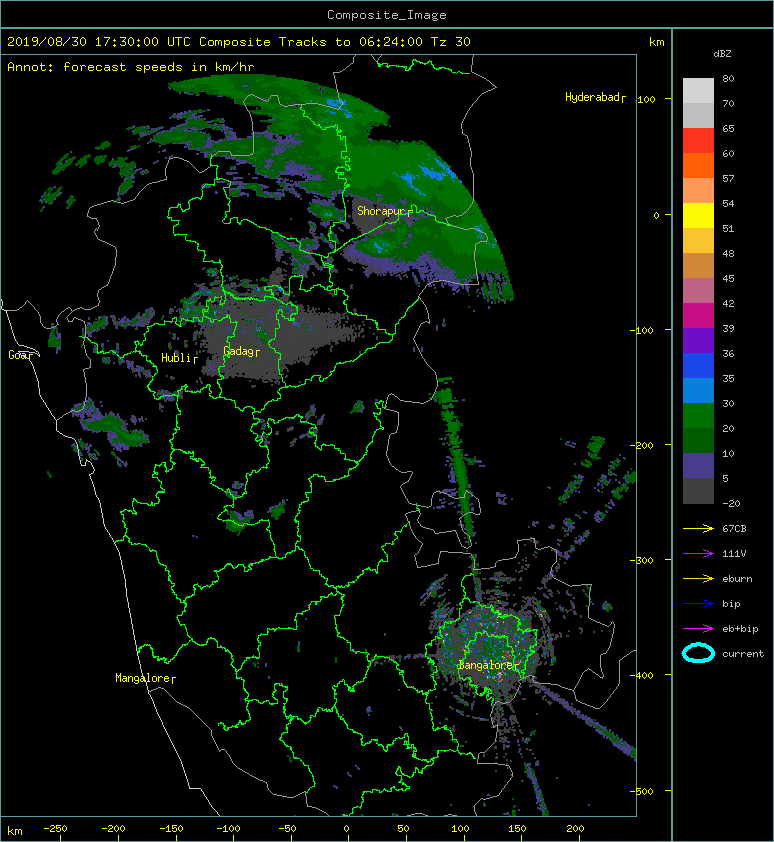Click the dark gray 5 dBZ swatch
Screen dimensions: 774x842
pyautogui.click(x=698, y=491)
